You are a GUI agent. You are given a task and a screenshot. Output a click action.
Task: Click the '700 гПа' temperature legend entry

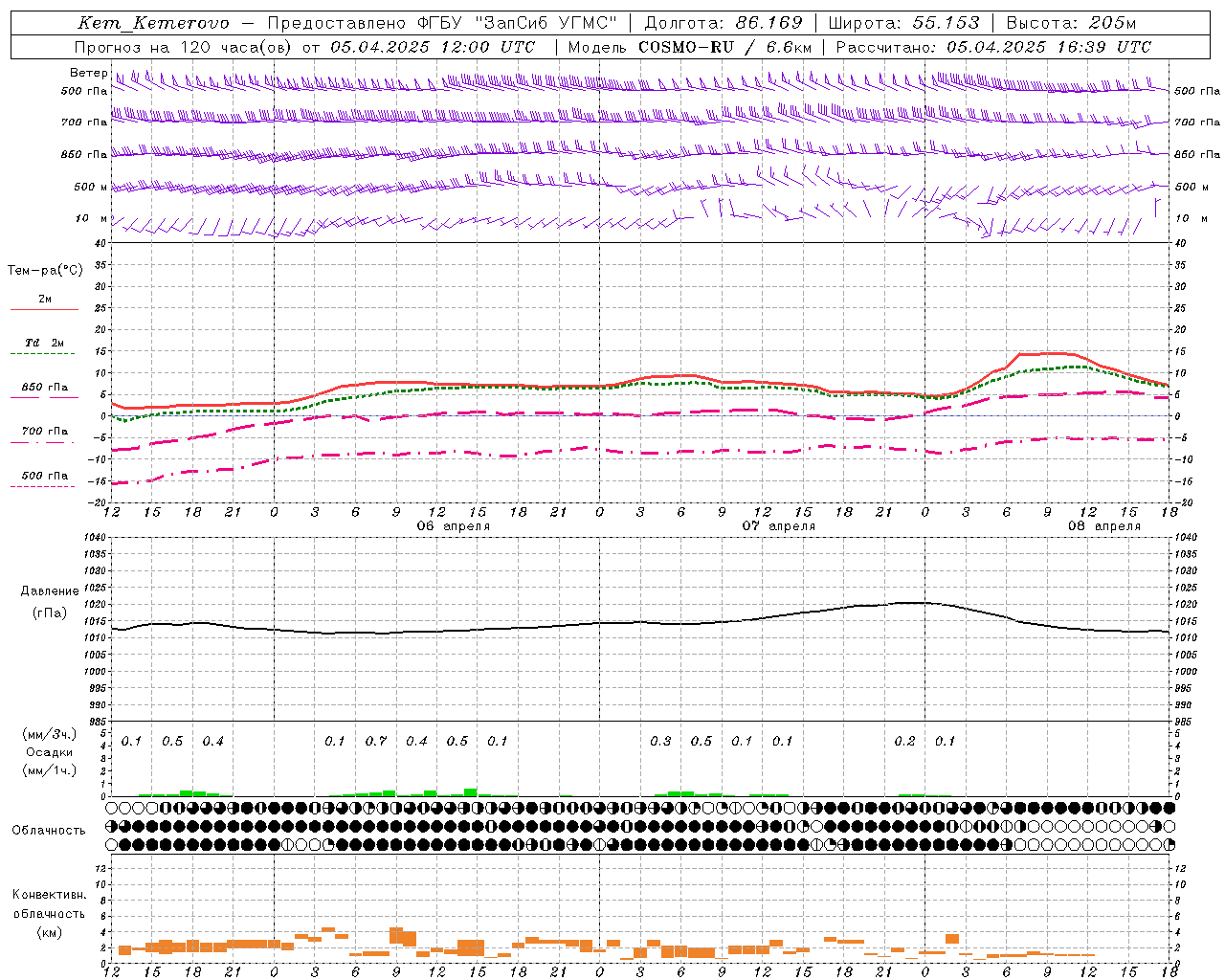click(x=45, y=431)
